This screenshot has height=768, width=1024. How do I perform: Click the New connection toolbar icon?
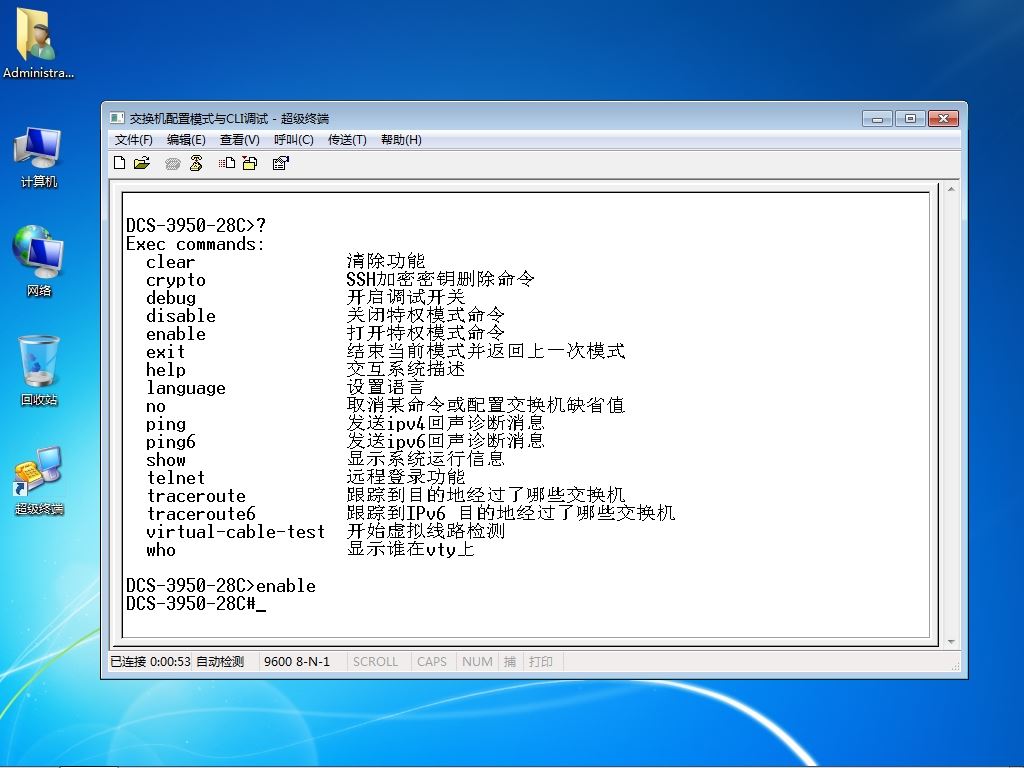tap(119, 163)
